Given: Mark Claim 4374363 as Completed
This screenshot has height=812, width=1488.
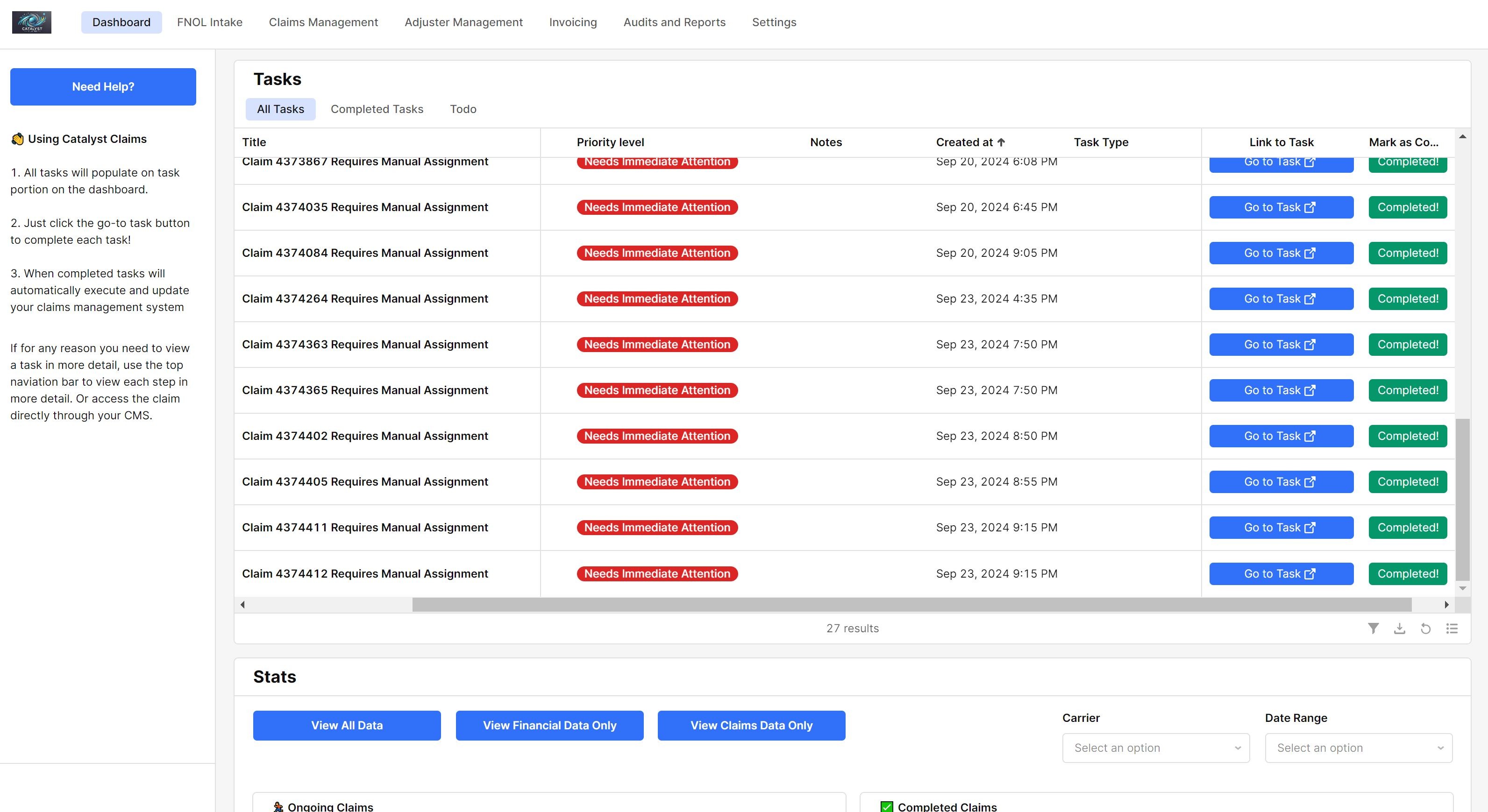Looking at the screenshot, I should point(1408,344).
